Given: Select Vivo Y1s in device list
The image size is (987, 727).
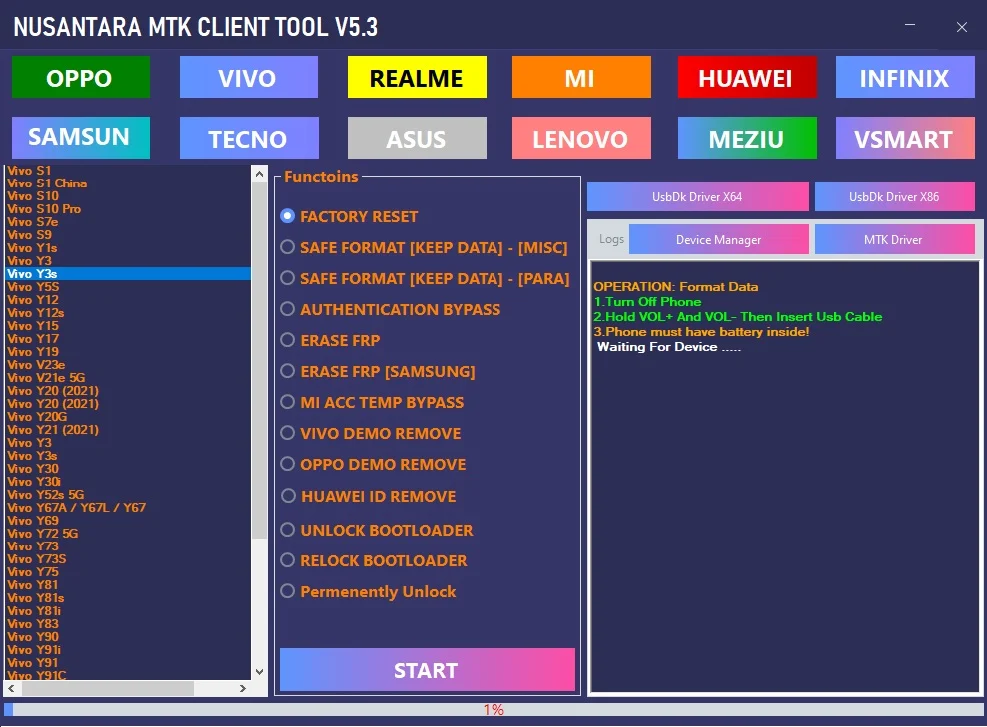Looking at the screenshot, I should click(x=128, y=247).
